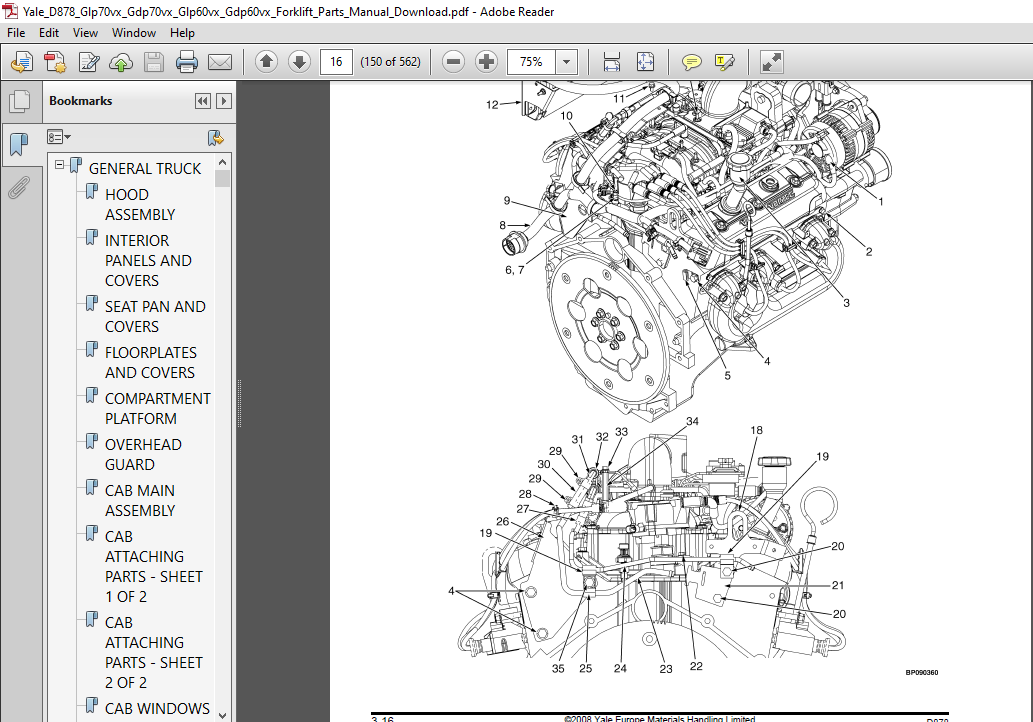Open the Window menu
Screen dimensions: 1033x722
134,33
